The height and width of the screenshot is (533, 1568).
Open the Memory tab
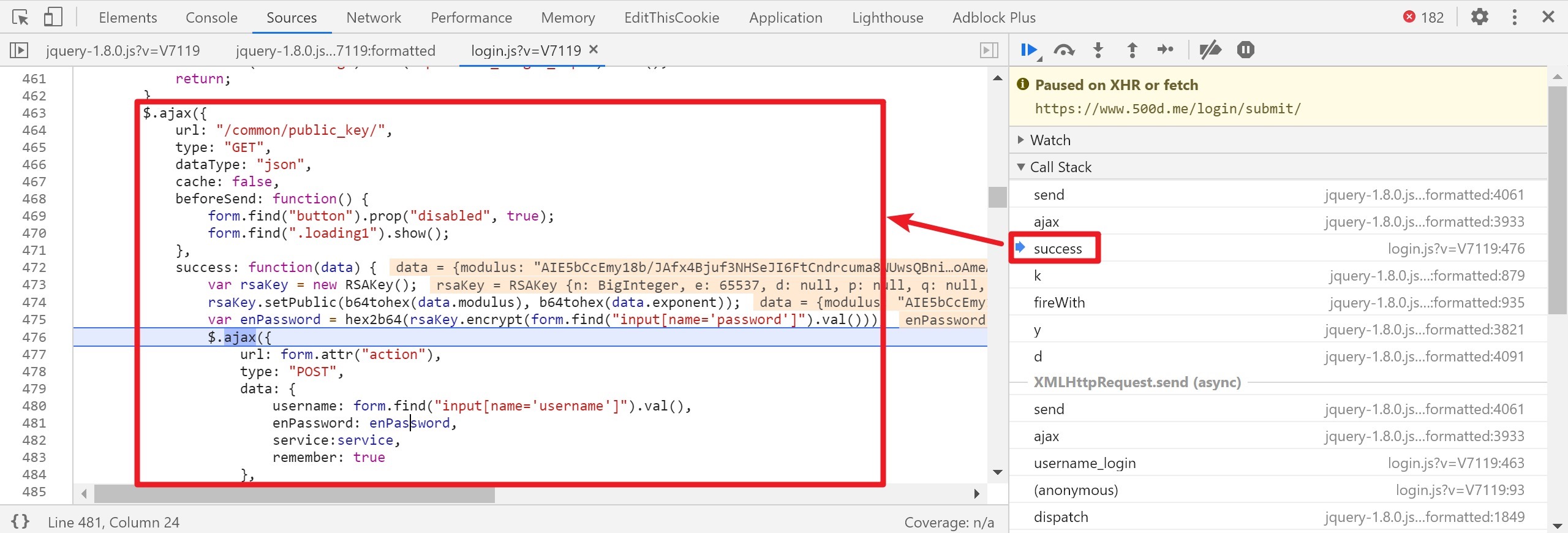568,18
